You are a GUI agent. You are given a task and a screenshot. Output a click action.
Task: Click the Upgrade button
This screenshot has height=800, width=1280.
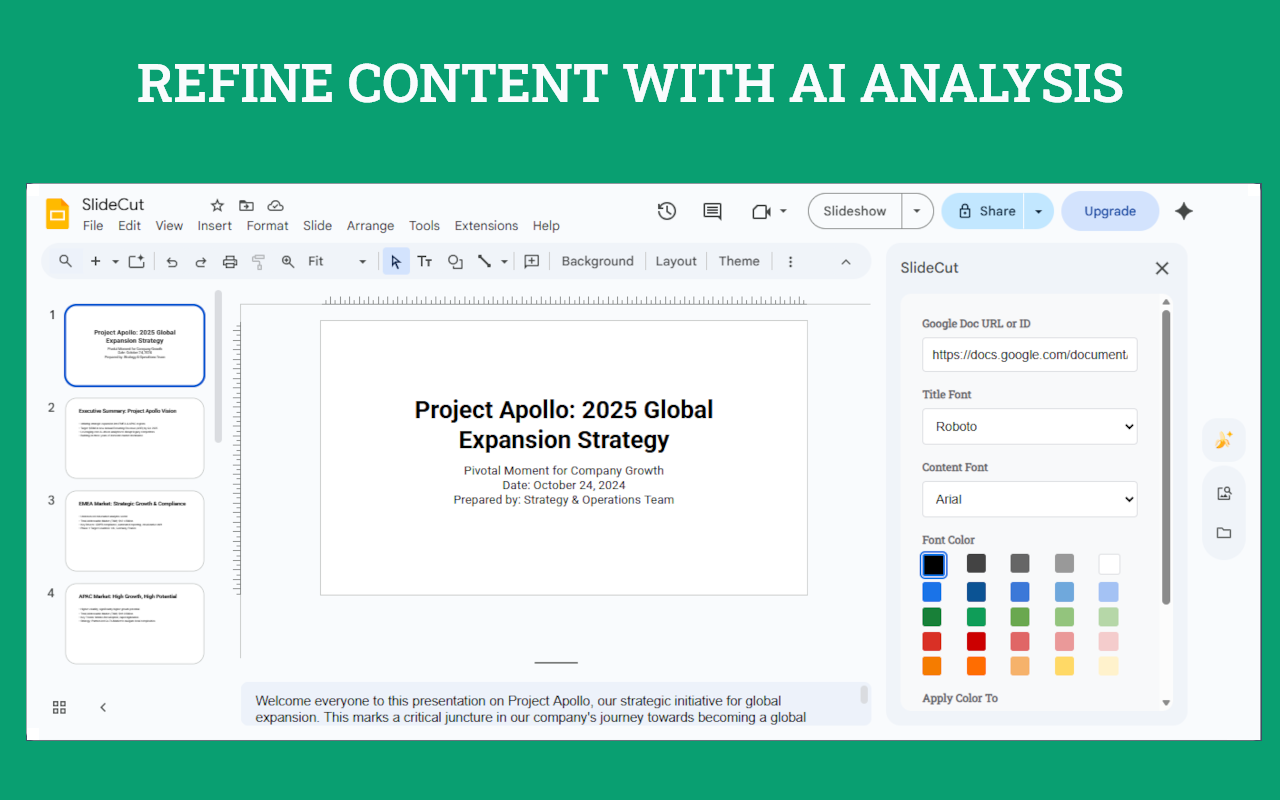(x=1110, y=211)
